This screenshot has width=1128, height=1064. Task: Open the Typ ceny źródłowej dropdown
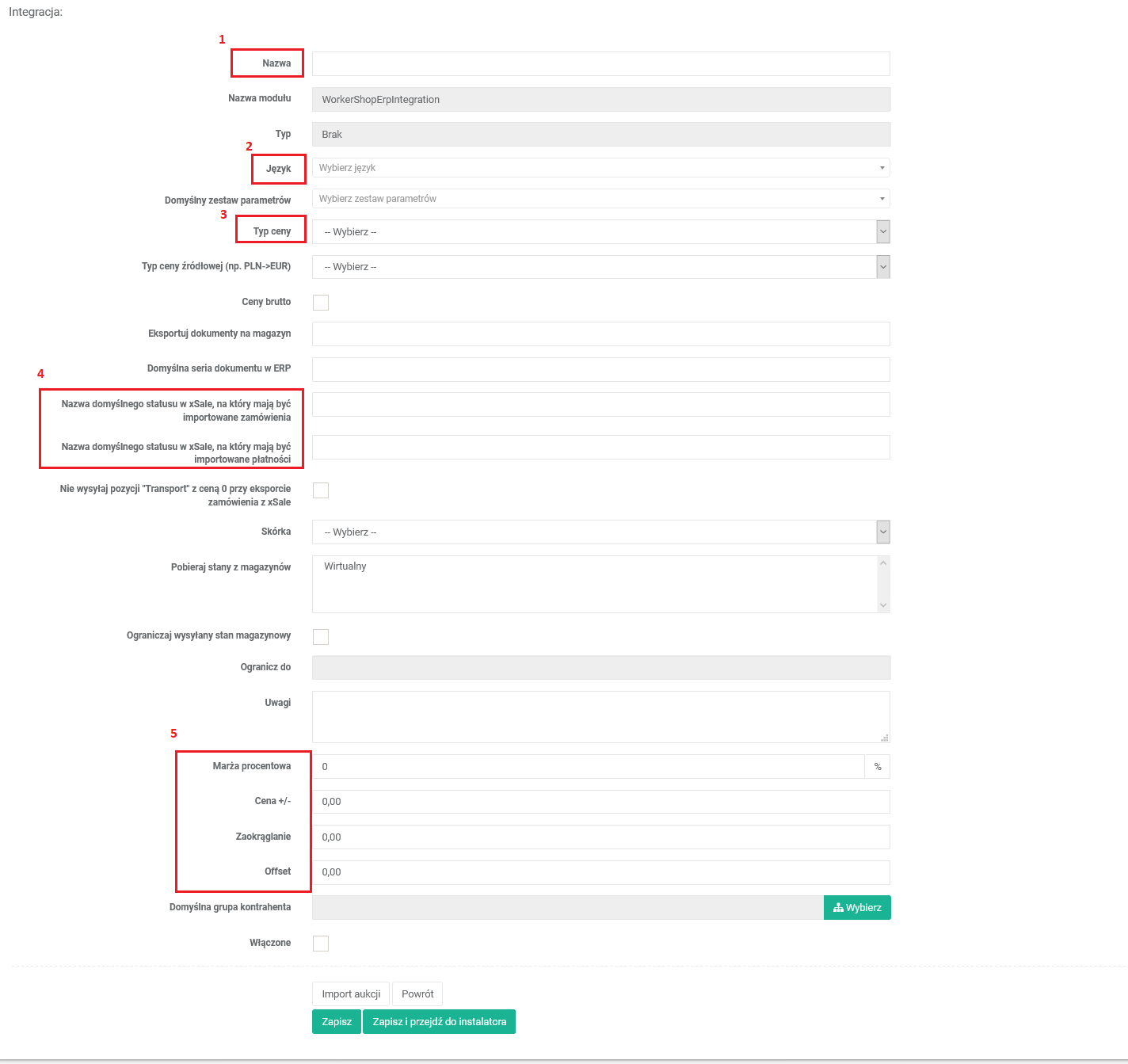pyautogui.click(x=600, y=267)
